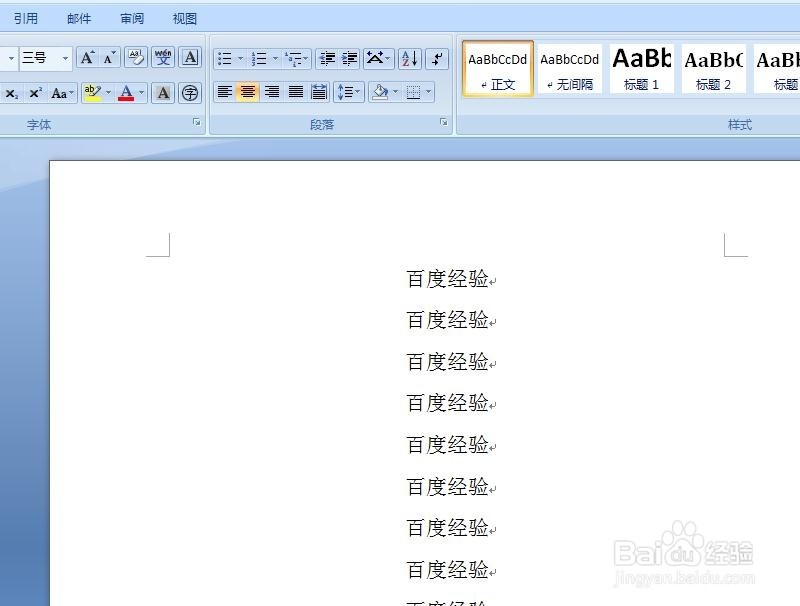Open the shading color dropdown arrow
800x606 pixels.
[x=395, y=92]
